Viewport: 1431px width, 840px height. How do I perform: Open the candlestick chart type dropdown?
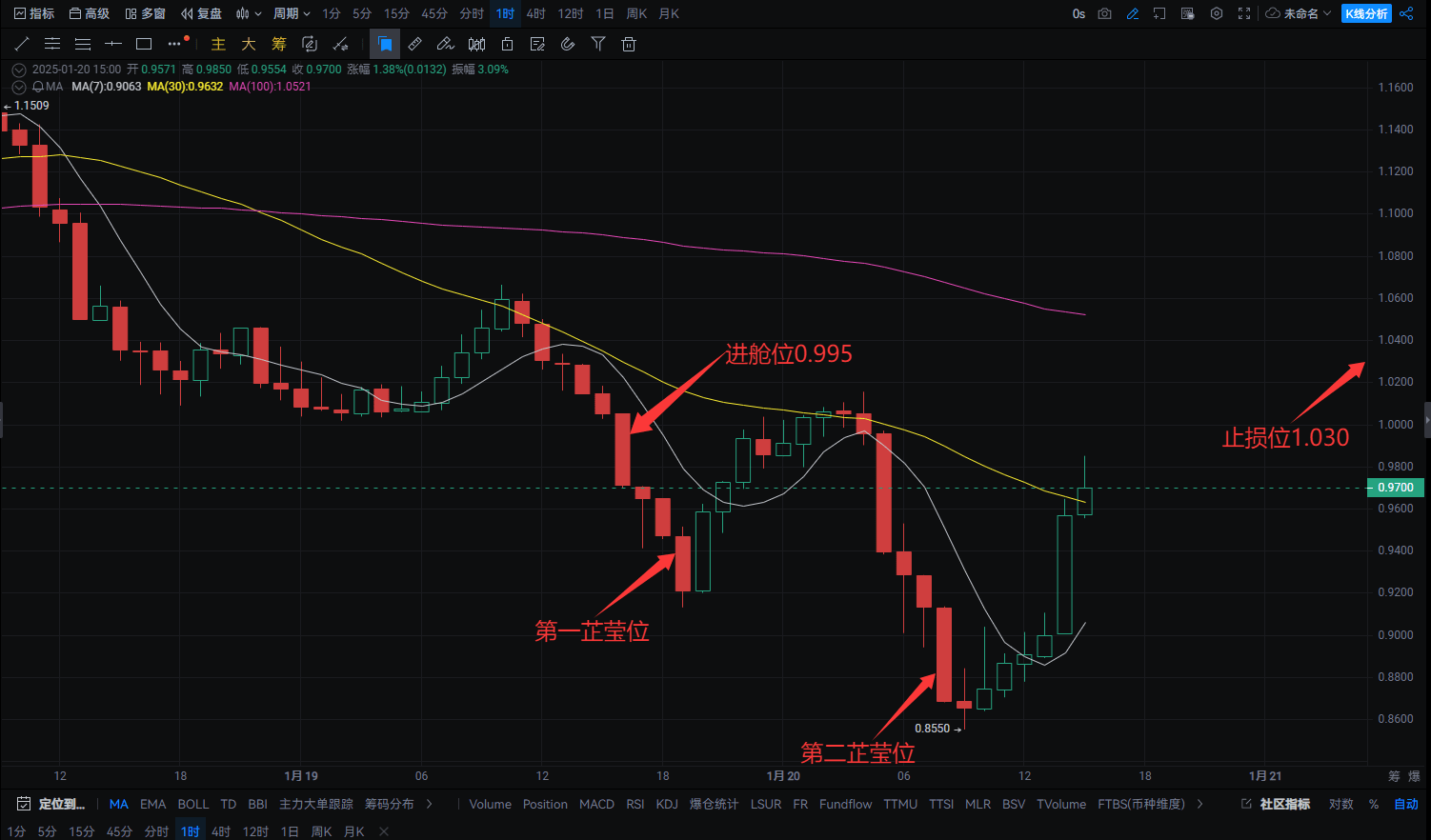[249, 13]
